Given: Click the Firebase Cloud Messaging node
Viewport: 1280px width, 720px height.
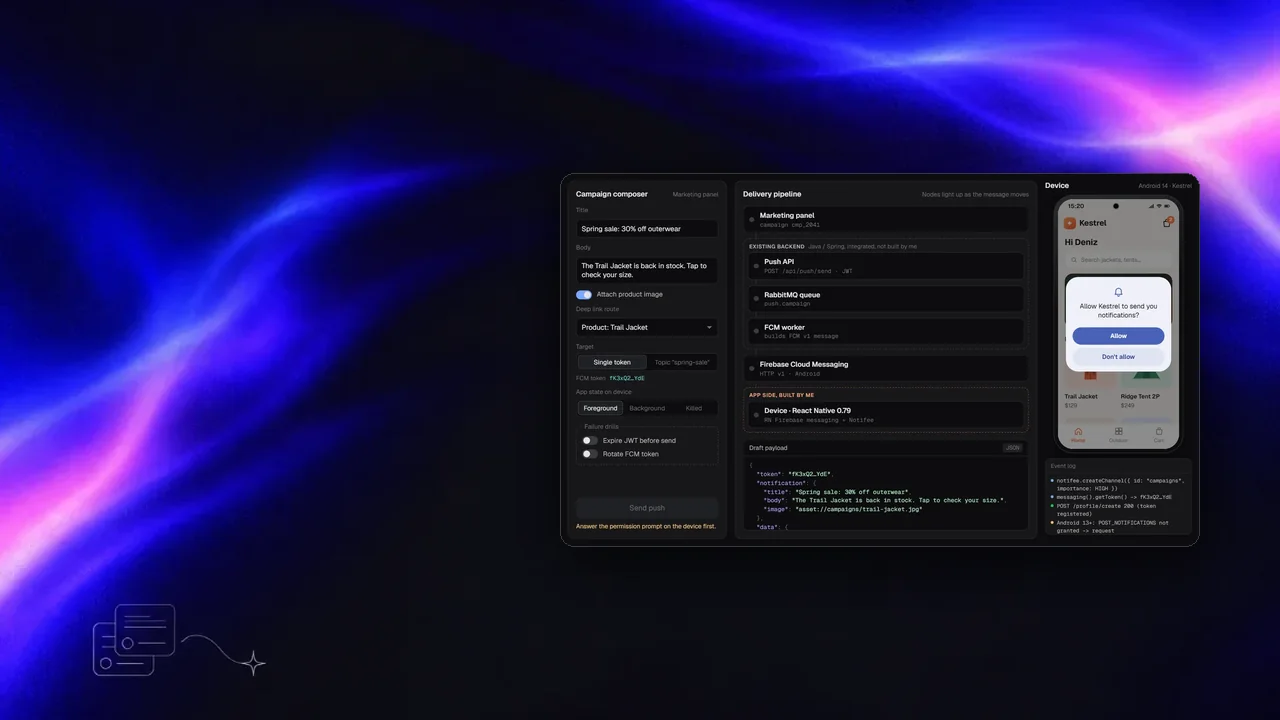Looking at the screenshot, I should tap(886, 368).
